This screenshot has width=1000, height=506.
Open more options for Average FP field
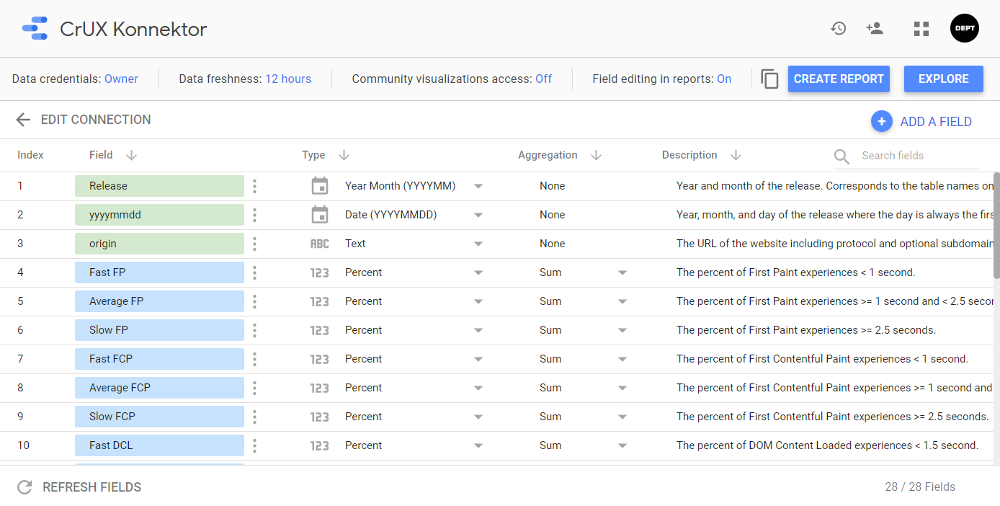click(254, 301)
